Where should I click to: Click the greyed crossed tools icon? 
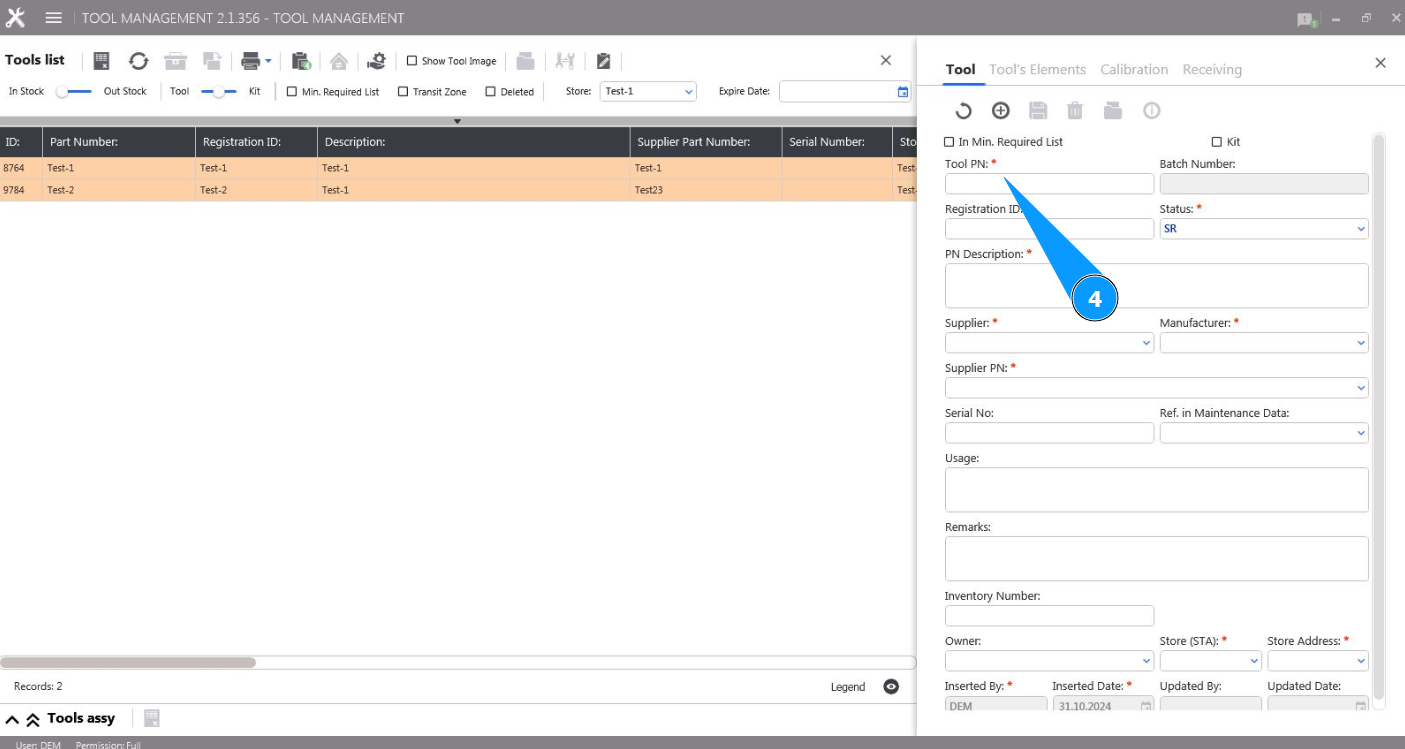(x=565, y=61)
